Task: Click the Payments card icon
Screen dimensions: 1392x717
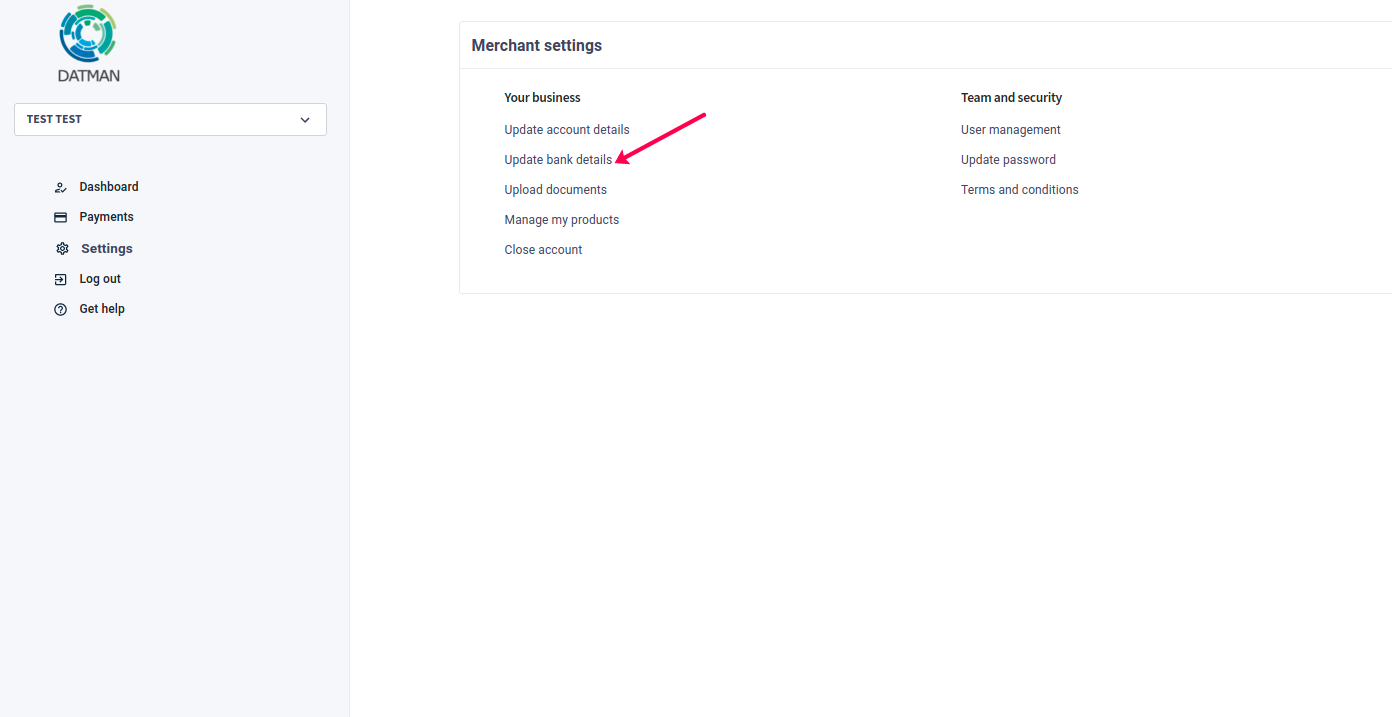Action: pos(60,217)
